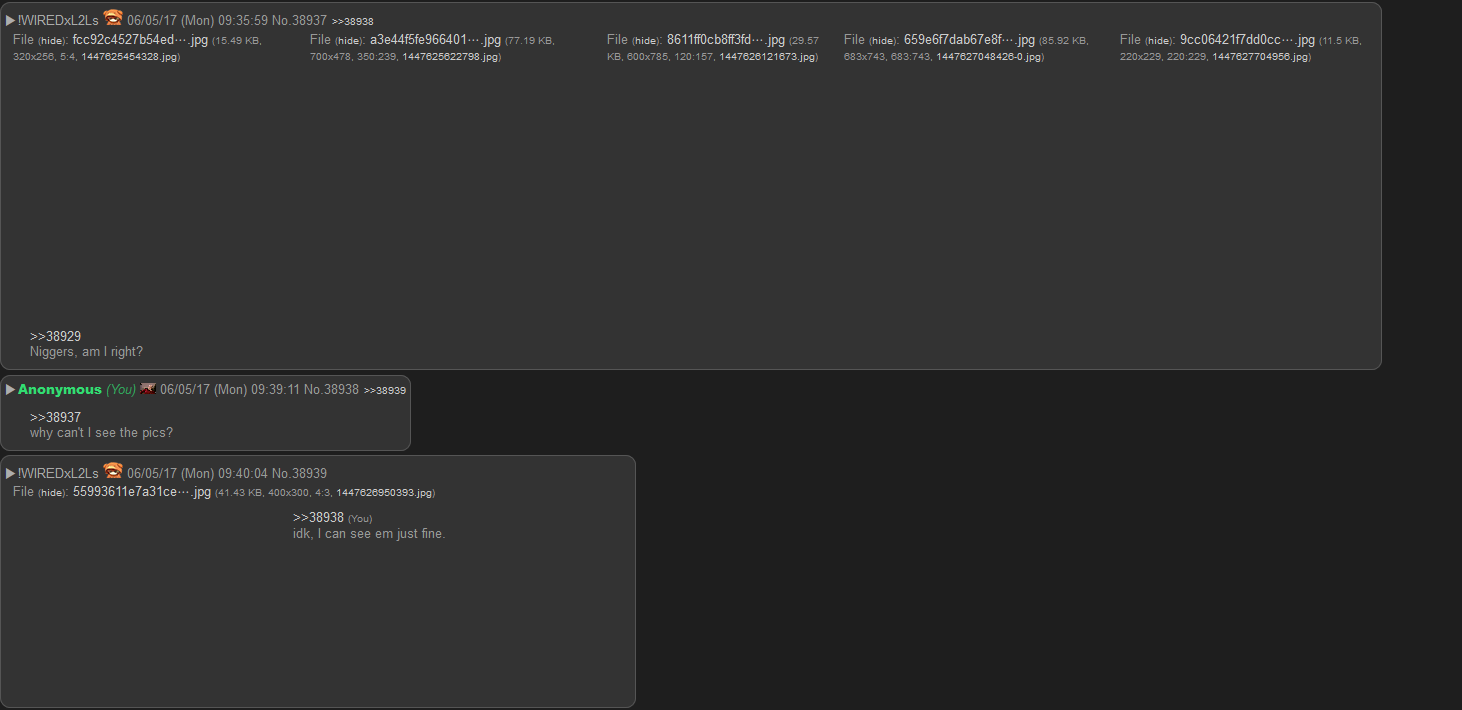Viewport: 1462px width, 710px height.
Task: Follow quote link >>38938 (You) in last post
Action: pyautogui.click(x=318, y=518)
